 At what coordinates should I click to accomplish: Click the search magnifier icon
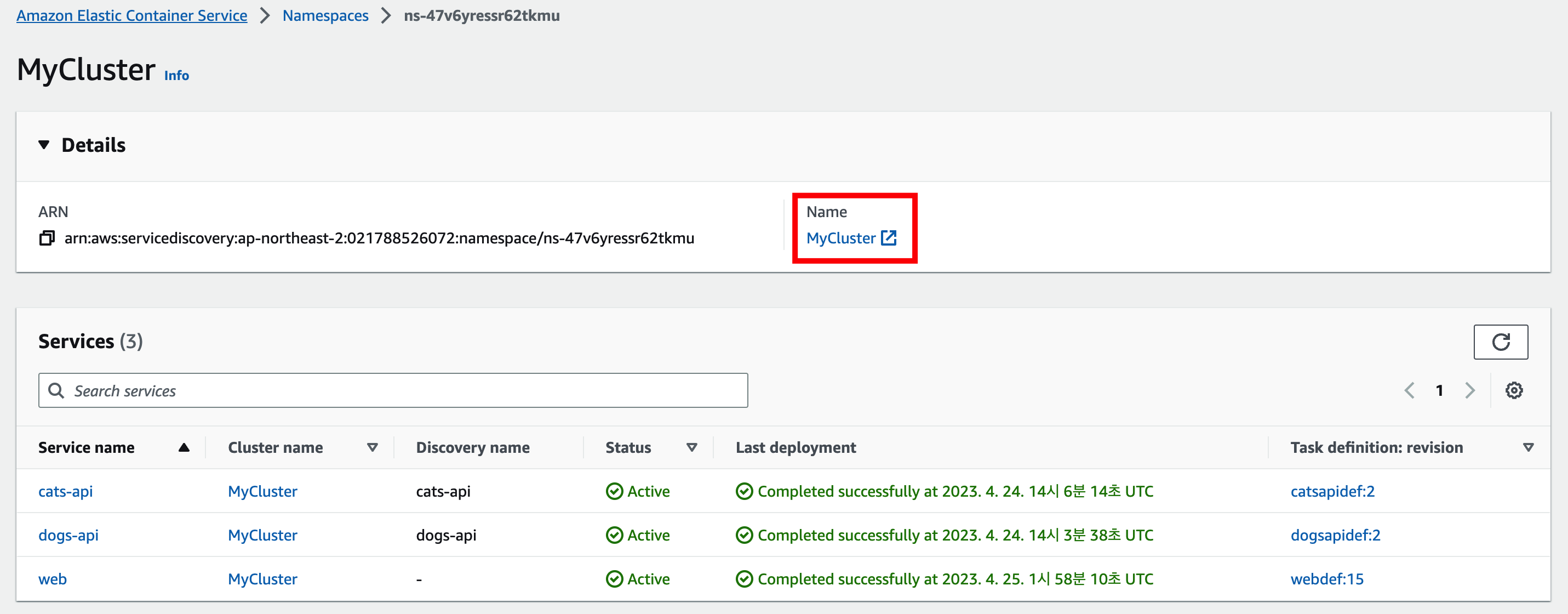coord(56,390)
